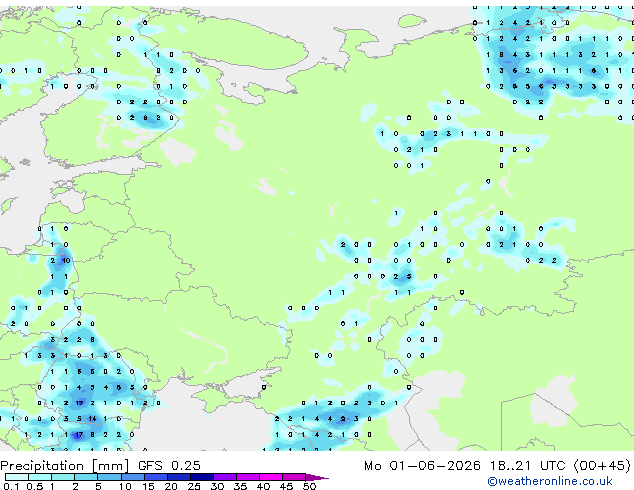Select the 20–25 mm legend swatch

click(x=179, y=477)
